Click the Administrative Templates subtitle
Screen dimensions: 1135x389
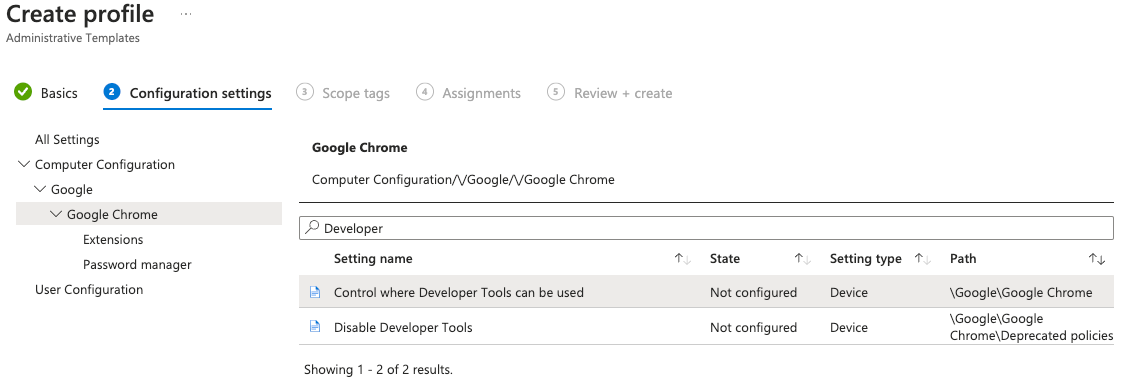(72, 38)
